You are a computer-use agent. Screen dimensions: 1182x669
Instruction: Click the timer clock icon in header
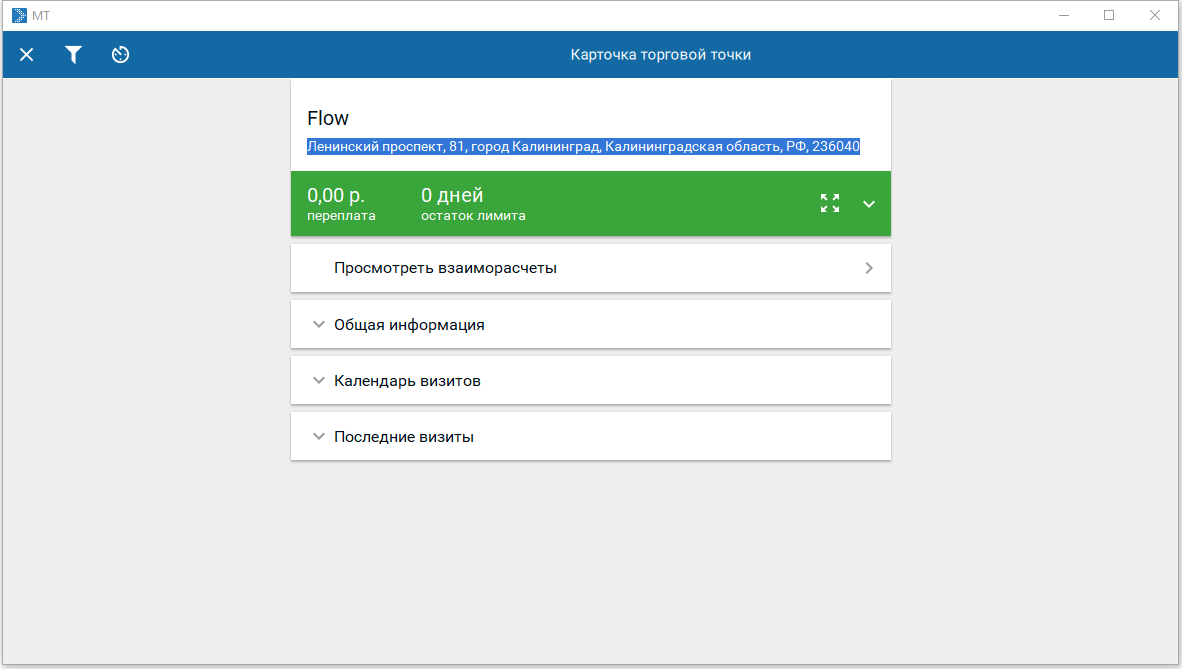pos(120,55)
